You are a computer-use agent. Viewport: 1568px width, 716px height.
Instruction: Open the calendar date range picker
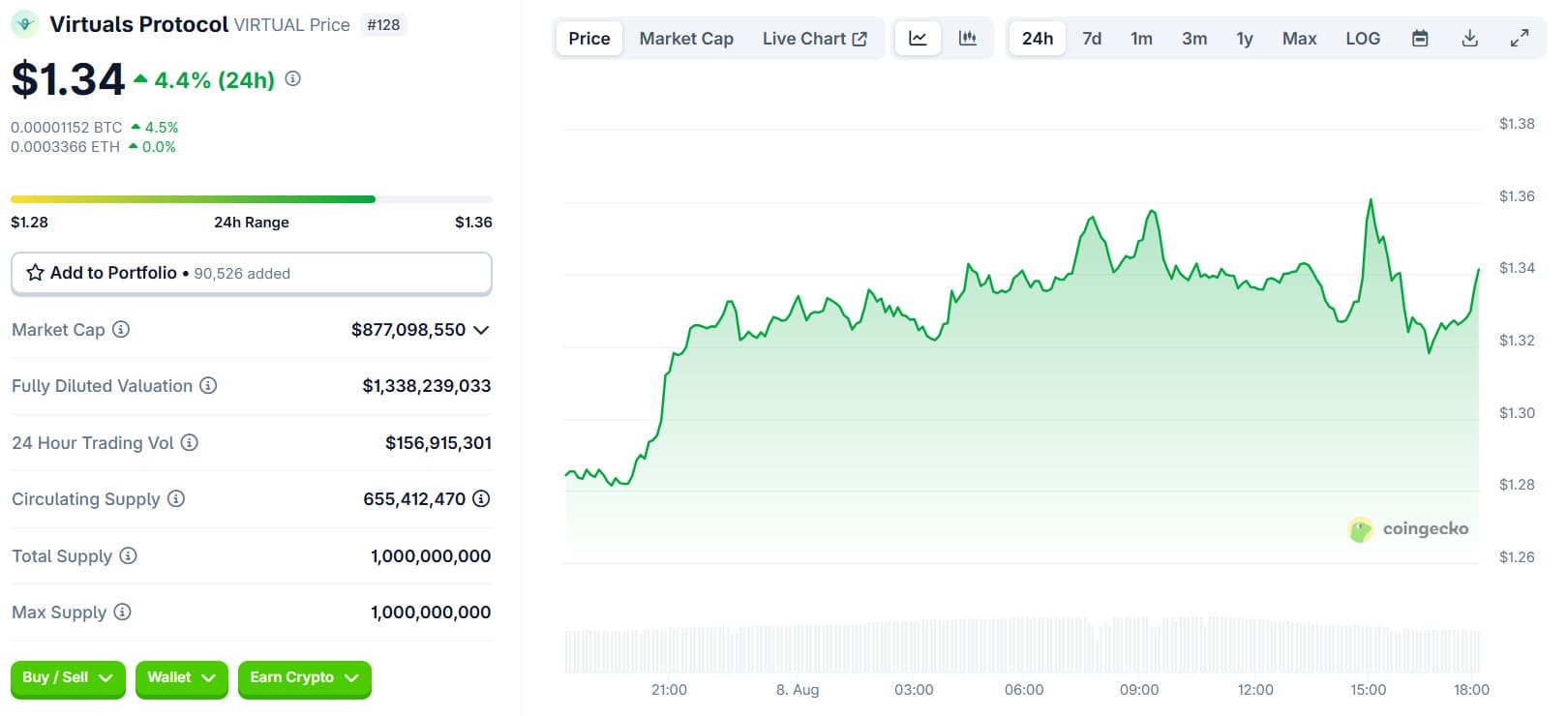(1420, 39)
